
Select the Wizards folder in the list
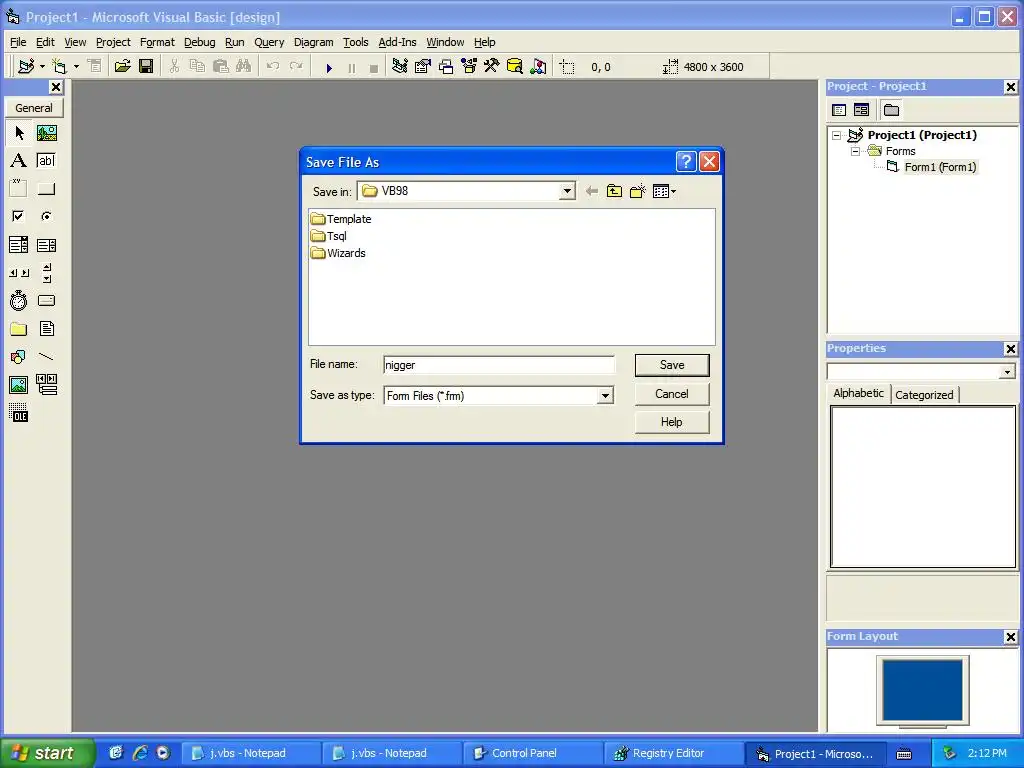[338, 253]
